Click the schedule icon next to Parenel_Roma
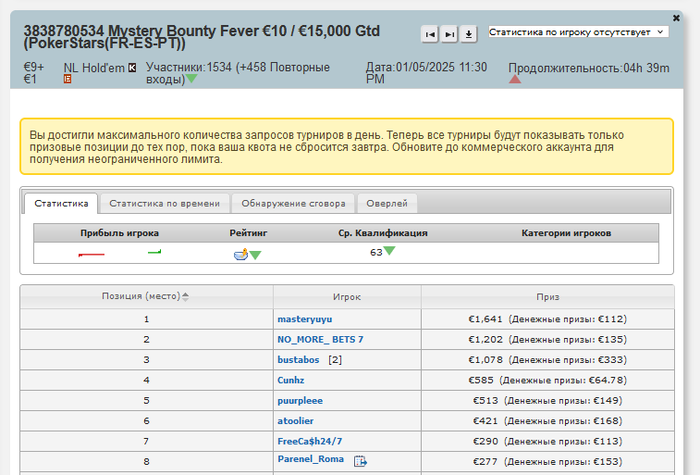 (x=360, y=461)
